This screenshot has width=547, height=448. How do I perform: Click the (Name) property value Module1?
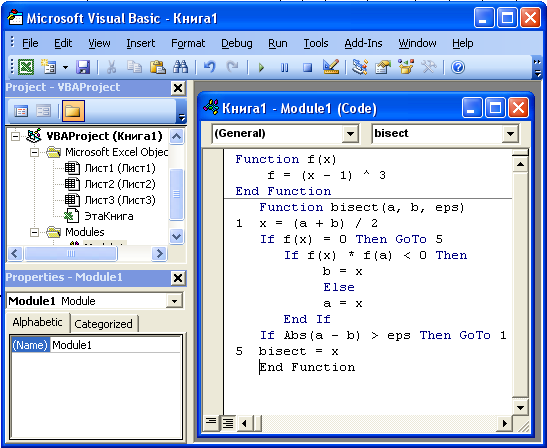[x=115, y=345]
